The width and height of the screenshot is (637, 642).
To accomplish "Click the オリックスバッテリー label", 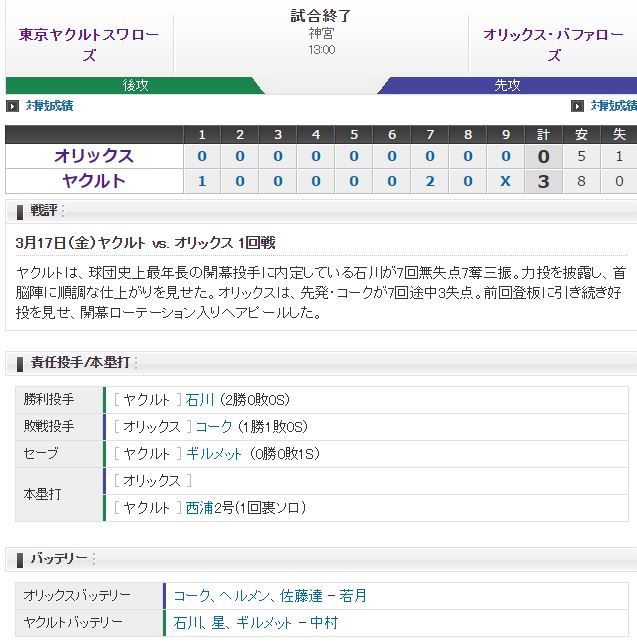I will point(77,595).
